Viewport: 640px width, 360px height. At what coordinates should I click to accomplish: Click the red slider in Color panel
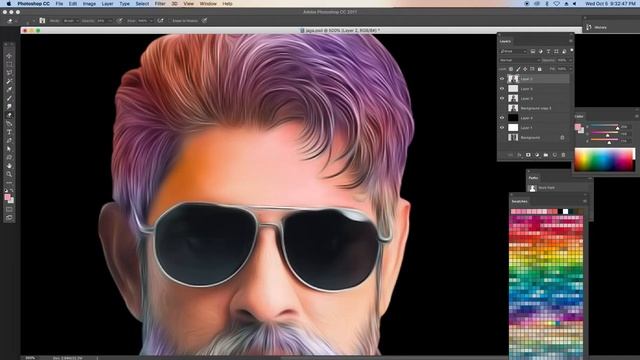(x=604, y=126)
